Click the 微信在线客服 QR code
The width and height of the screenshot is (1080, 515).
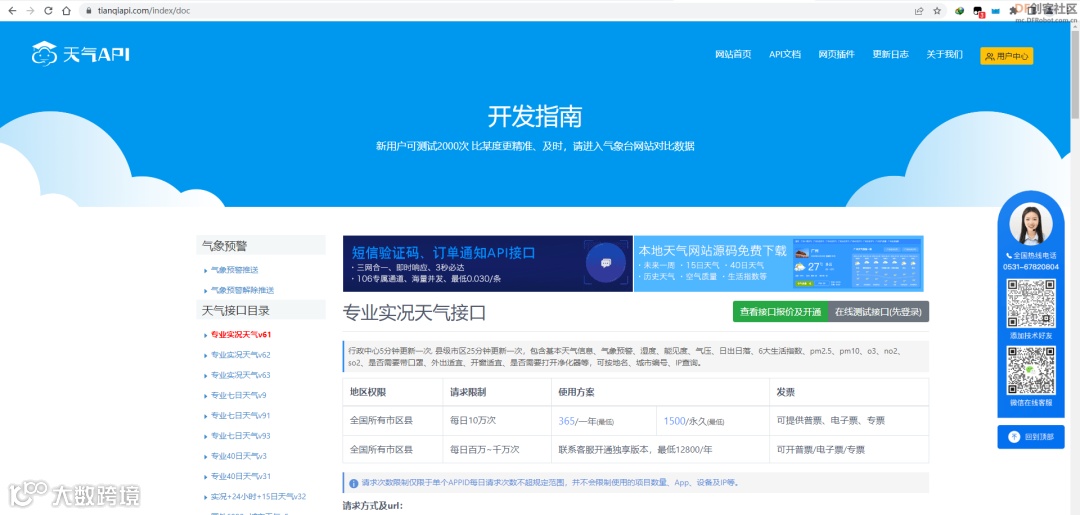(x=1031, y=370)
